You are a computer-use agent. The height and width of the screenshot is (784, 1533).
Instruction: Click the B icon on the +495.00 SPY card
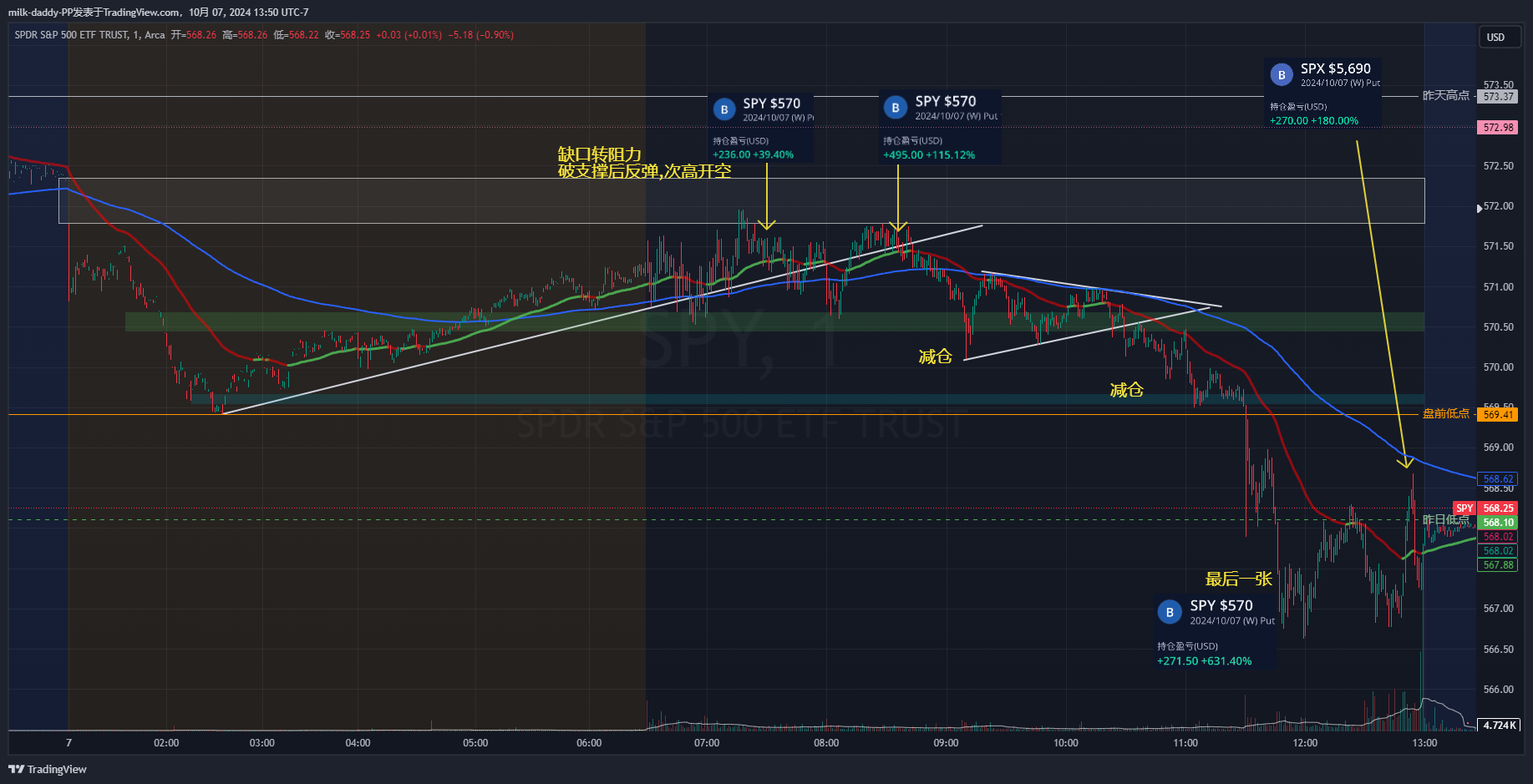(896, 108)
